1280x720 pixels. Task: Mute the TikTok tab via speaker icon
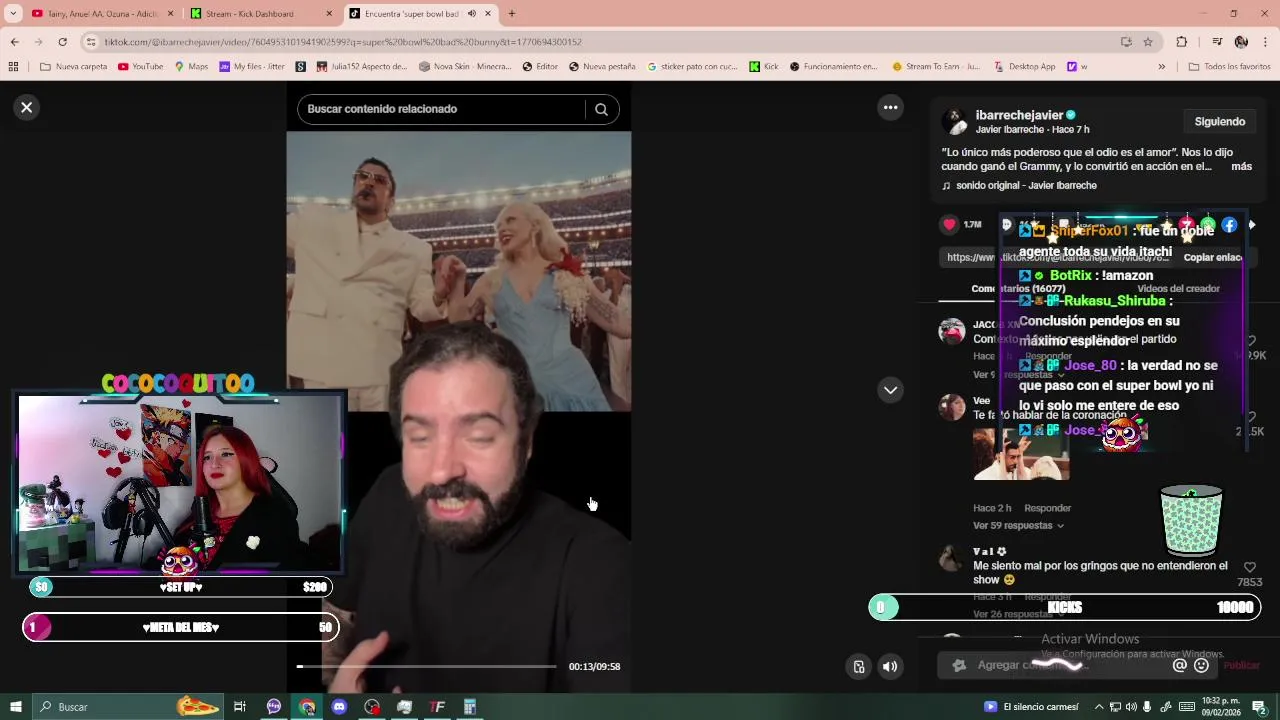click(x=471, y=14)
